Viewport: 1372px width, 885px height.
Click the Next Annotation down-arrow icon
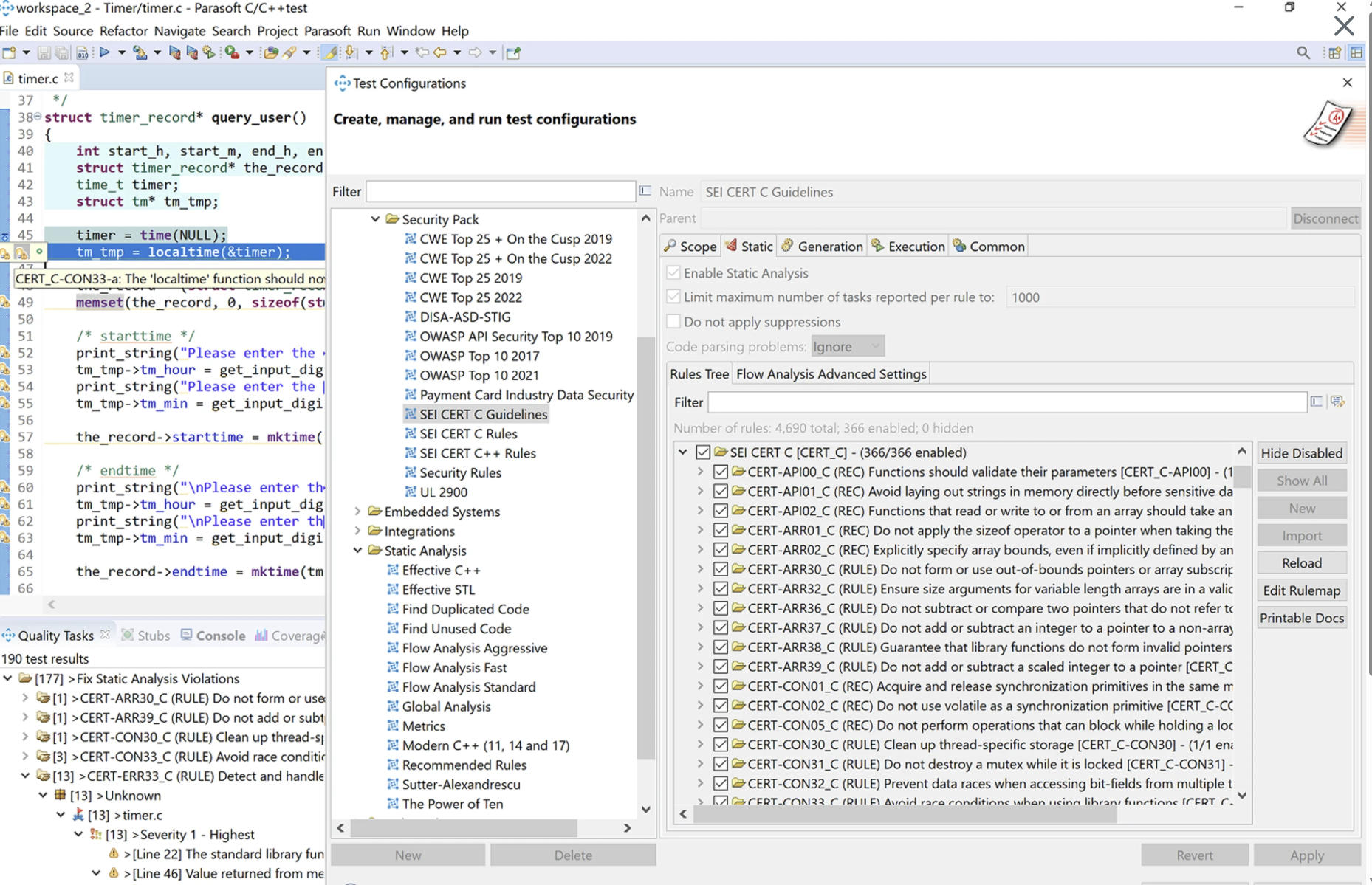(x=351, y=52)
